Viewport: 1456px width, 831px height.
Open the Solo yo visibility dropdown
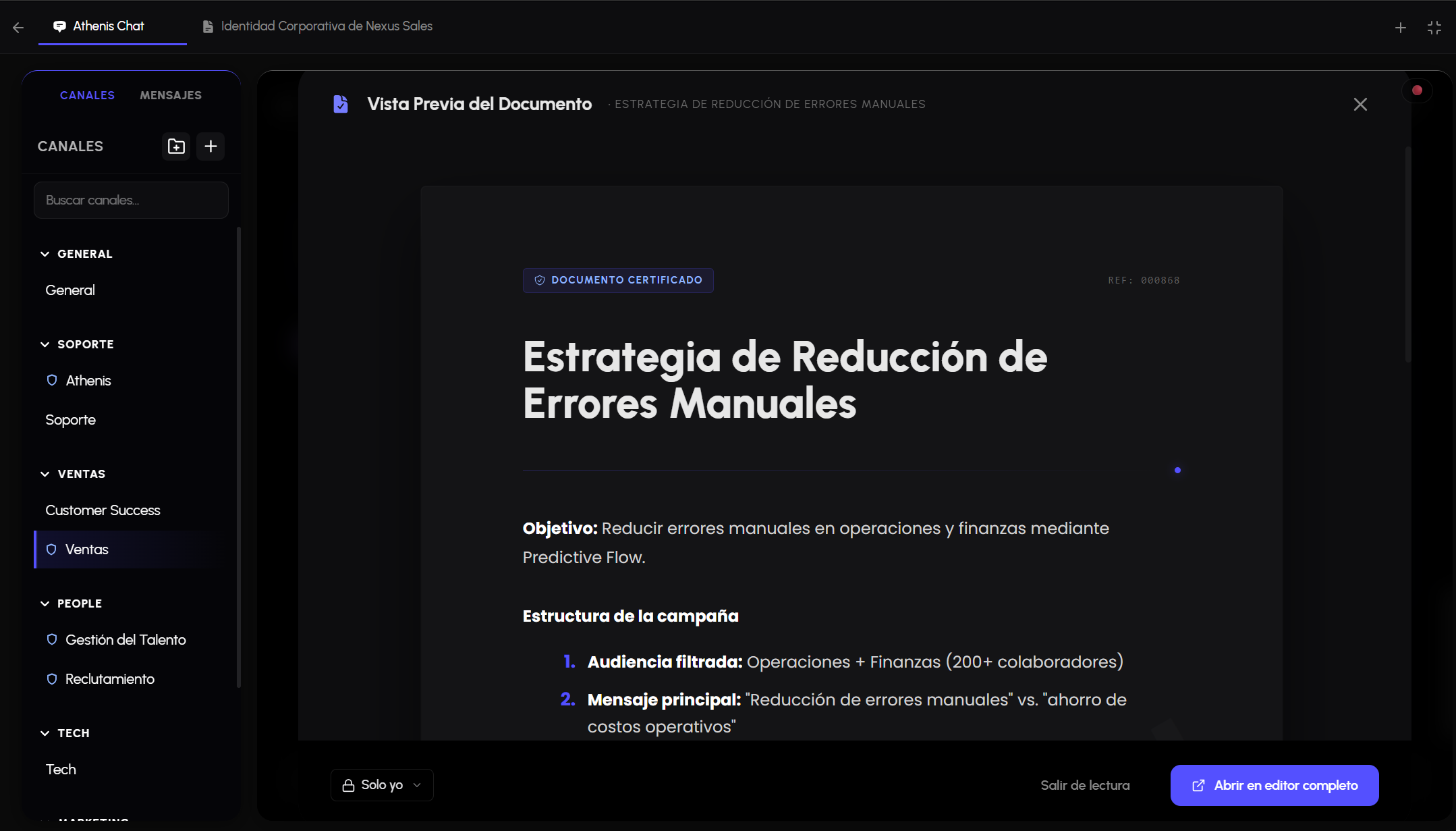coord(382,785)
